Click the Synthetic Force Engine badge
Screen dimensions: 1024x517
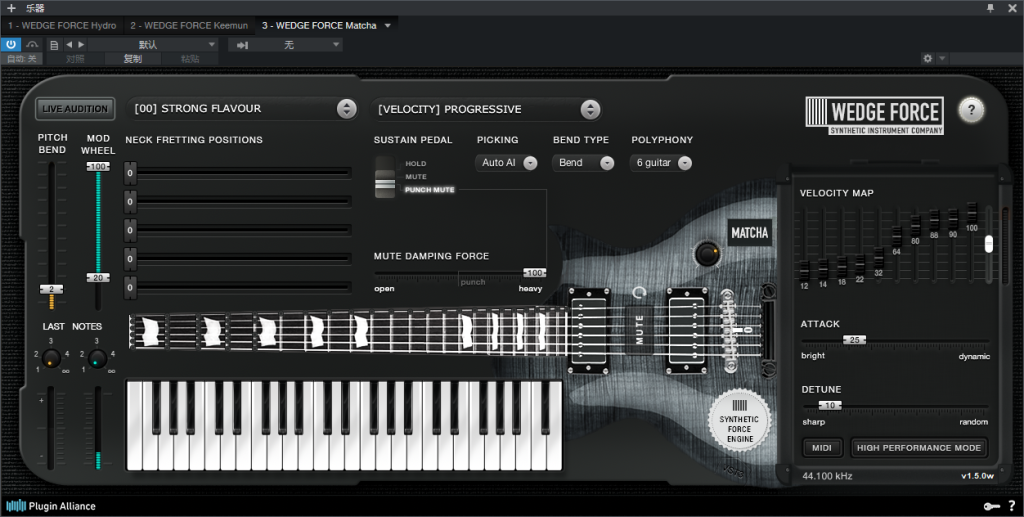tap(739, 421)
